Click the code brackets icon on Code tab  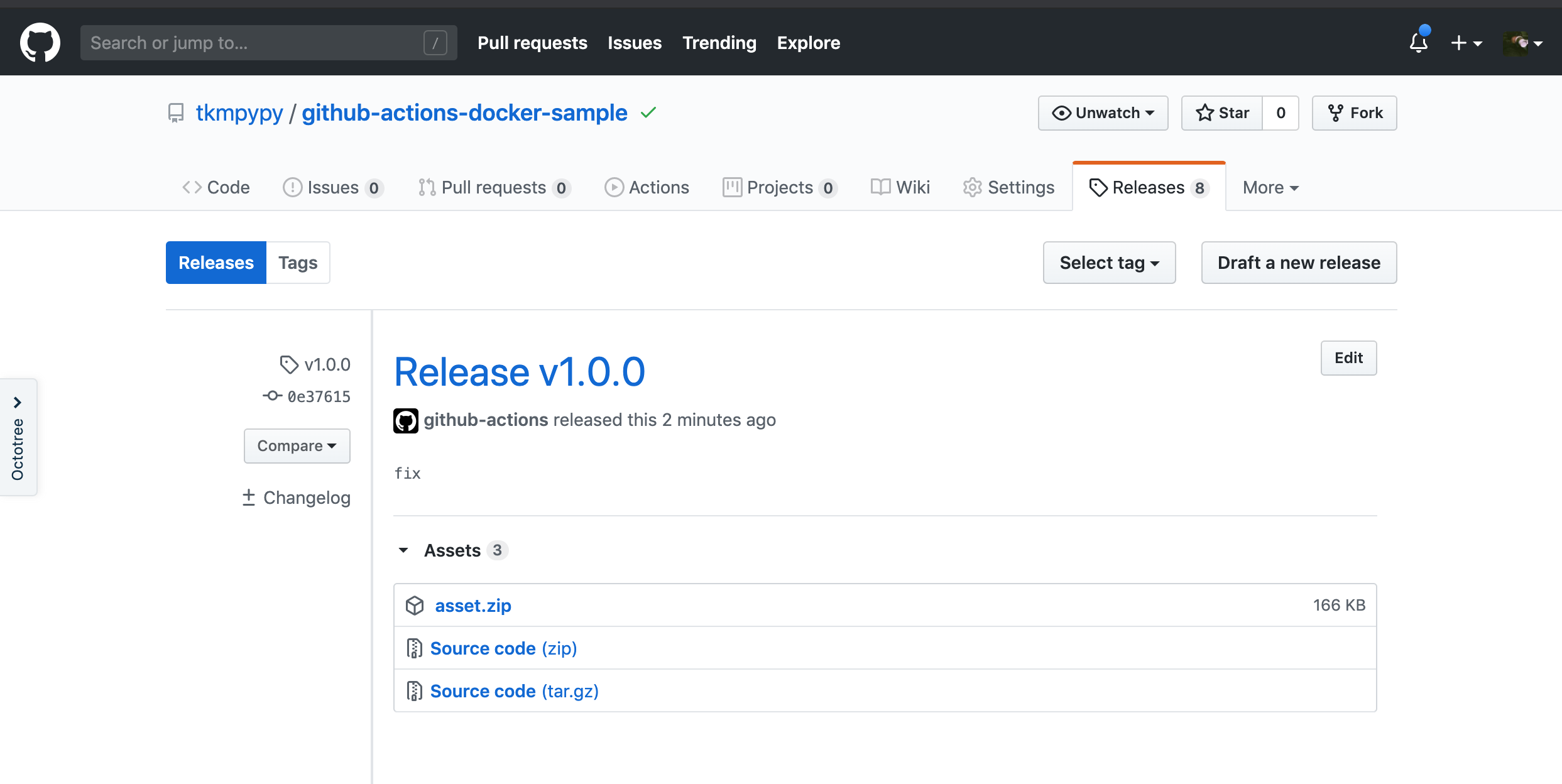tap(192, 187)
